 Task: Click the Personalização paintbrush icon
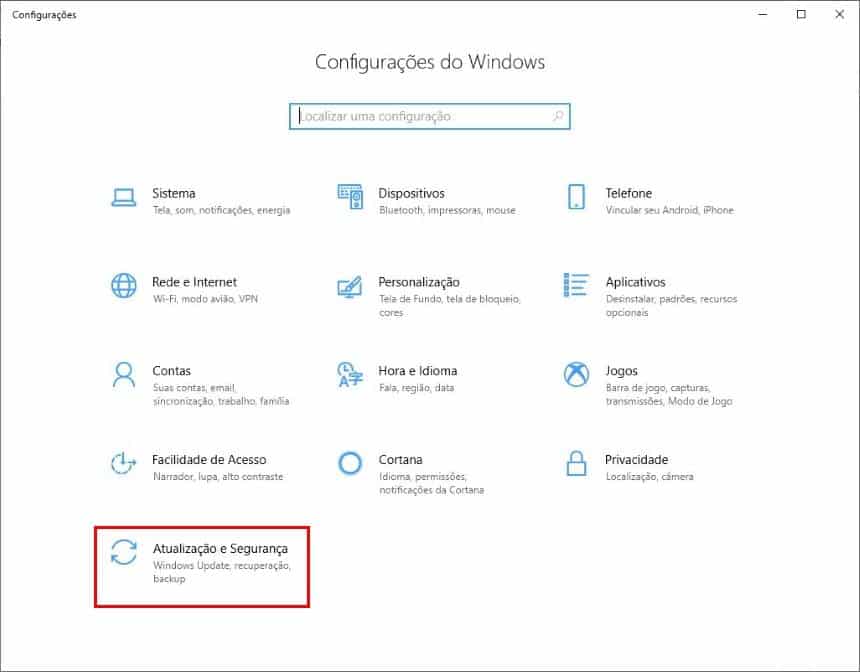[x=349, y=286]
